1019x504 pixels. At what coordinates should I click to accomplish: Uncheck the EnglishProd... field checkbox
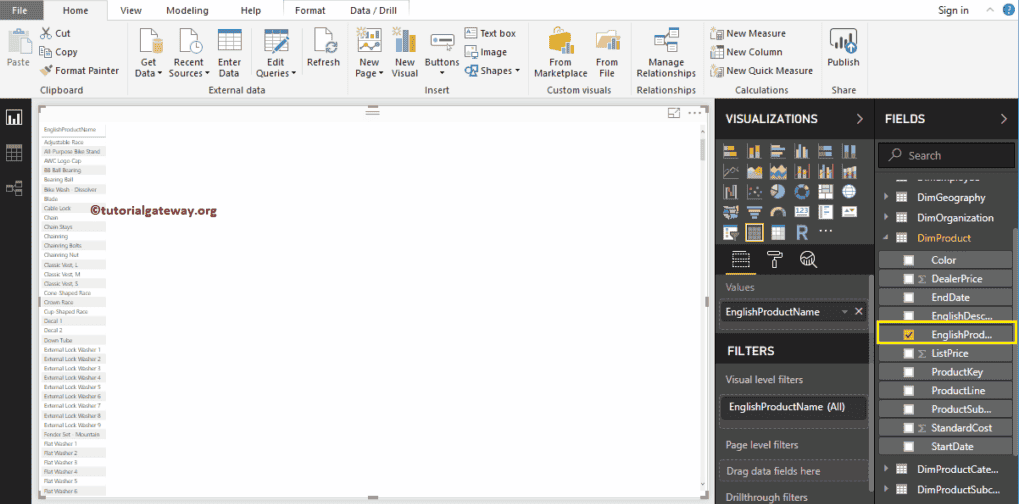[x=909, y=334]
